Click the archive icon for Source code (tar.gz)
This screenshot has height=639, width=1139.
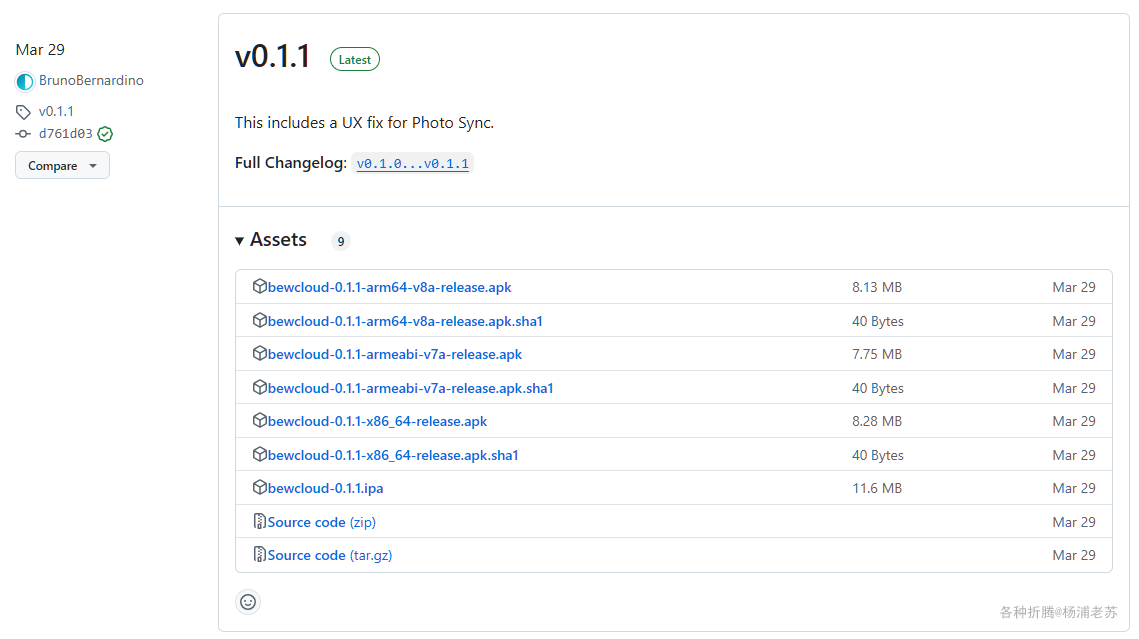[260, 555]
